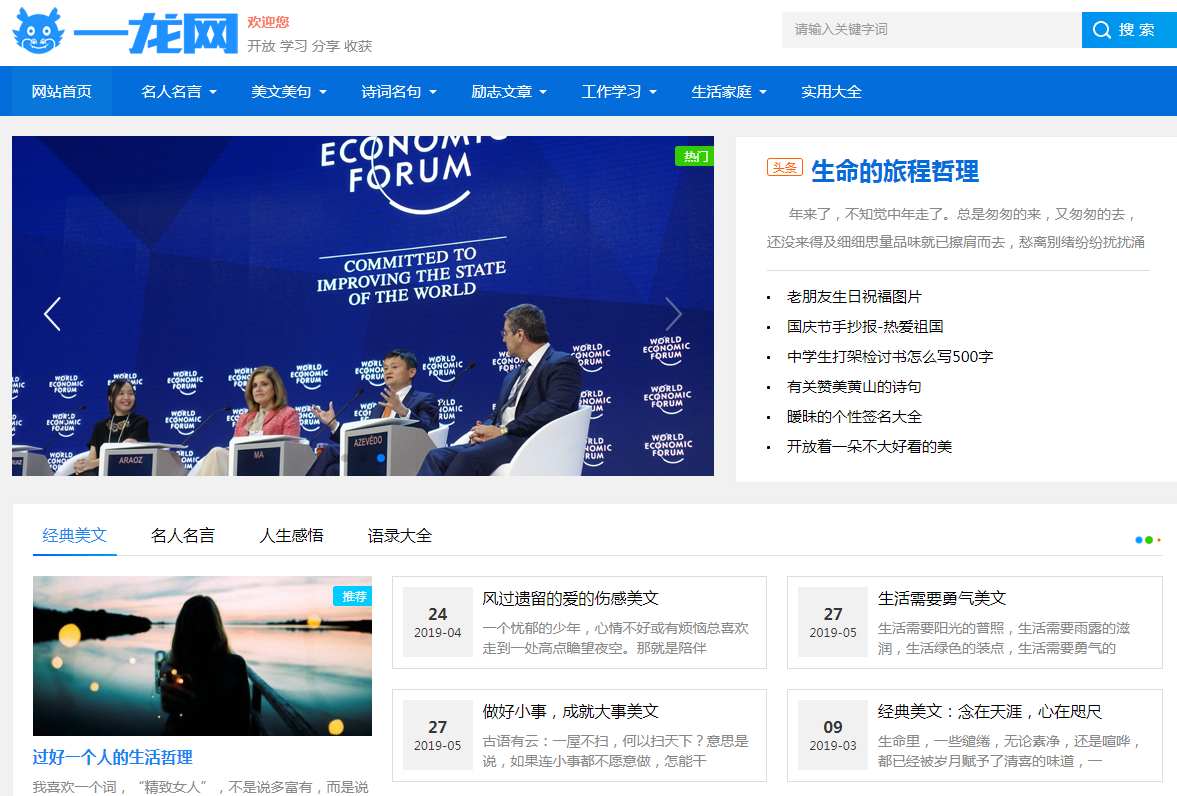
Task: Click date box 27 beside 生活需要勇气美文
Action: (832, 623)
